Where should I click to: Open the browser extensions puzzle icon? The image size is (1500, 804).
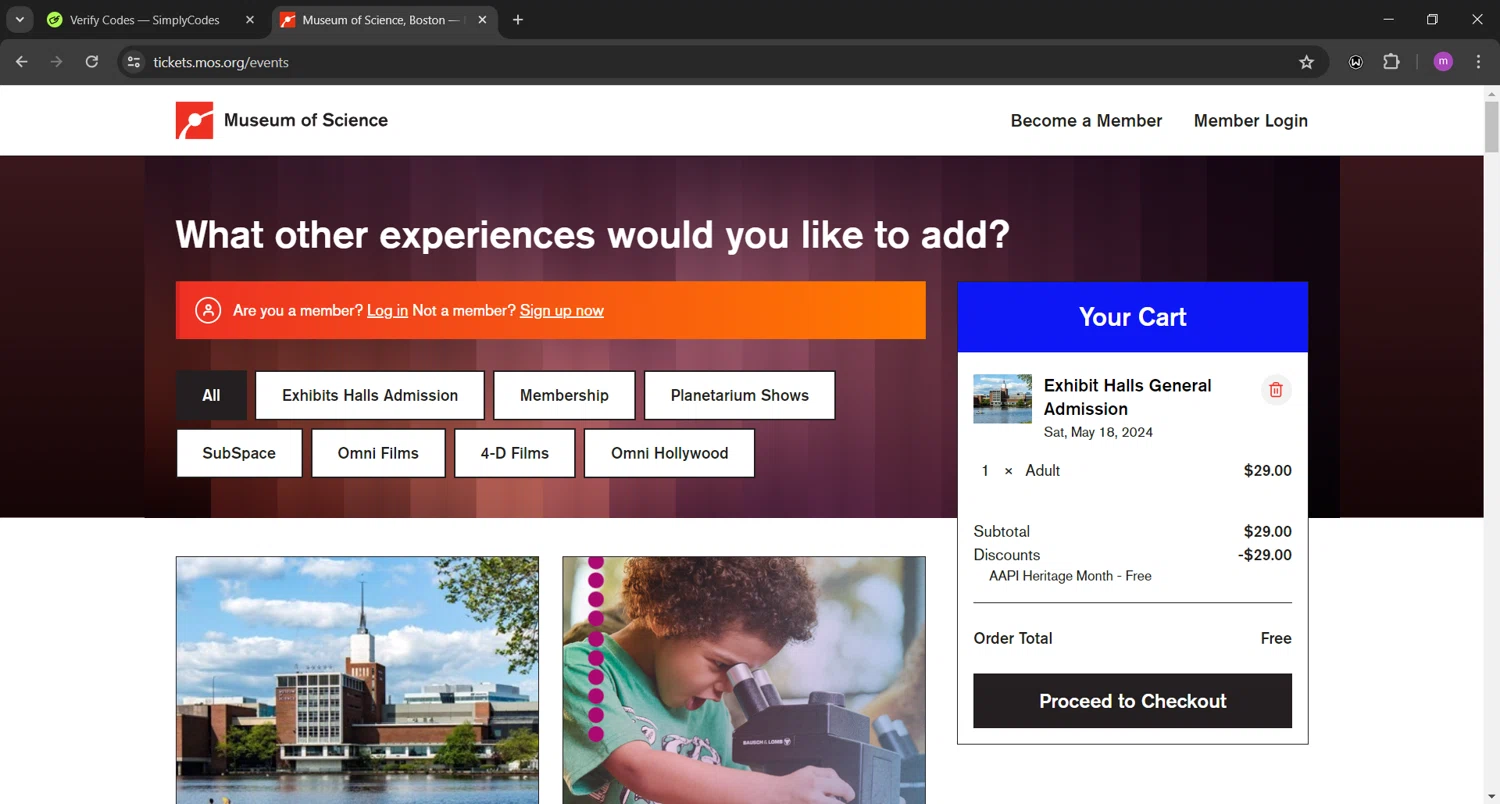1391,62
